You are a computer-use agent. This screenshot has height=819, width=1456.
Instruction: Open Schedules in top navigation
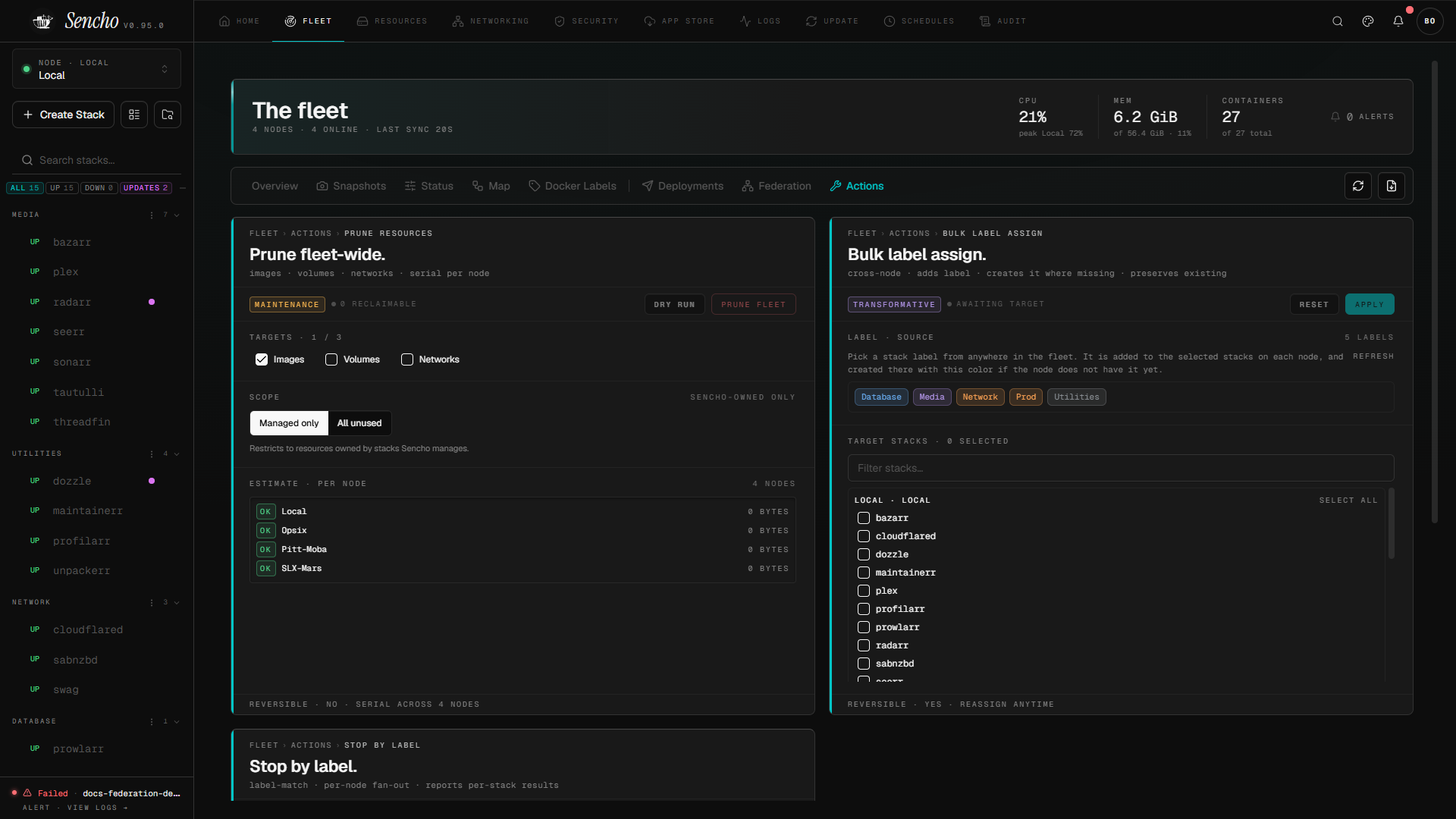pos(919,21)
